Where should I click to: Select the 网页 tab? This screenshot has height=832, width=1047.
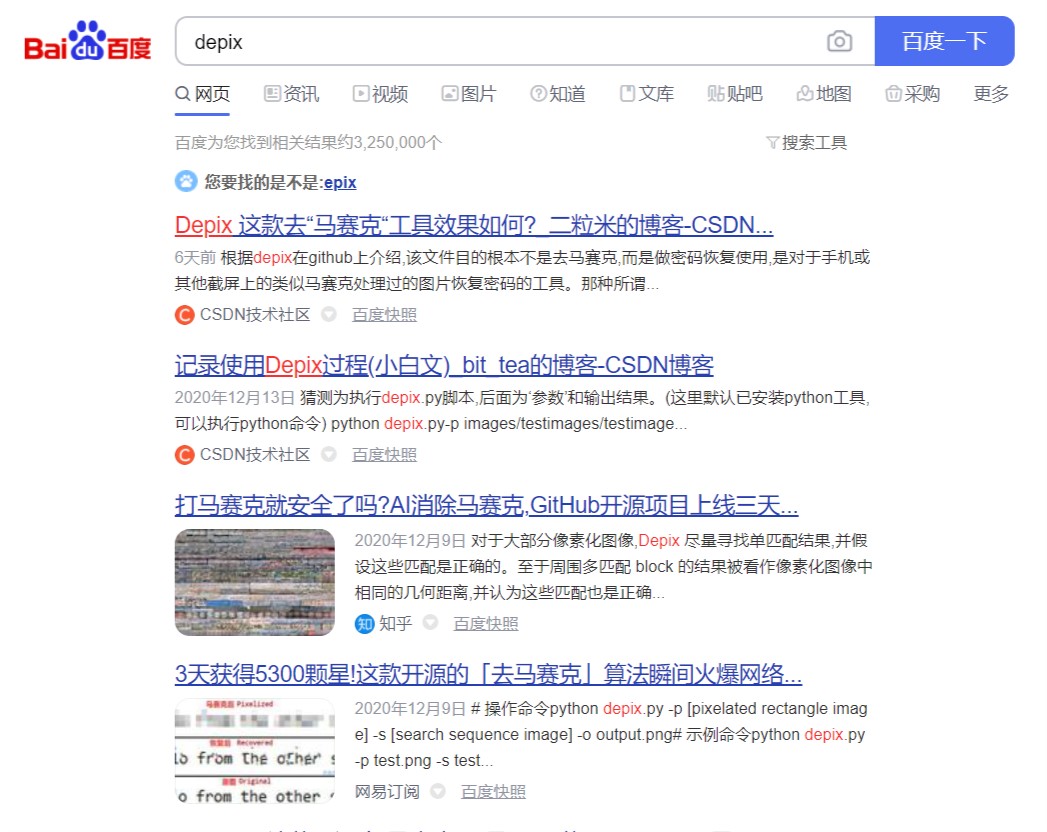point(202,94)
